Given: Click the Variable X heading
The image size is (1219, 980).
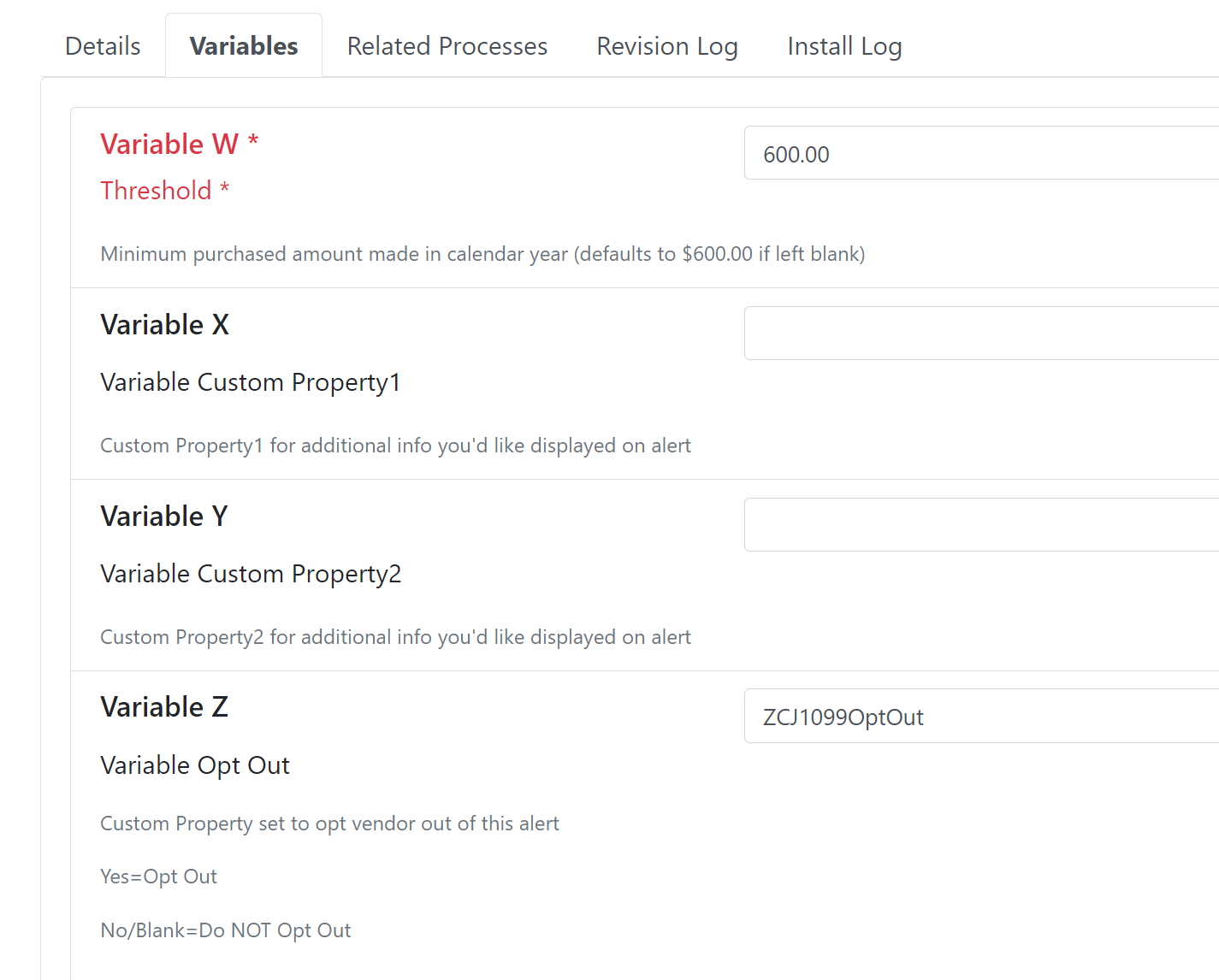Looking at the screenshot, I should (165, 325).
